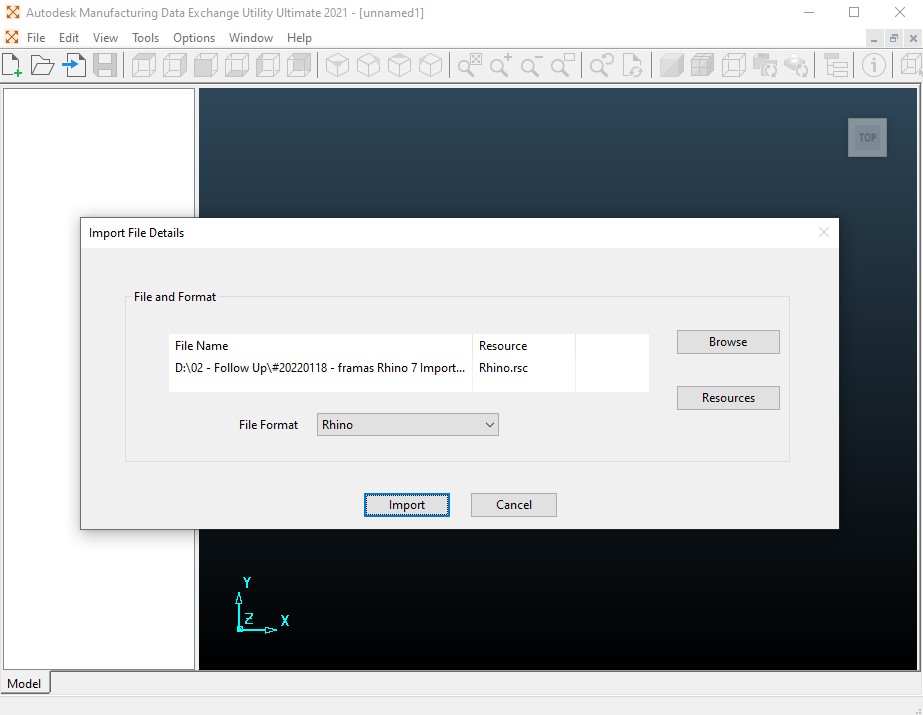Click the Resources button
This screenshot has width=923, height=715.
(x=728, y=398)
